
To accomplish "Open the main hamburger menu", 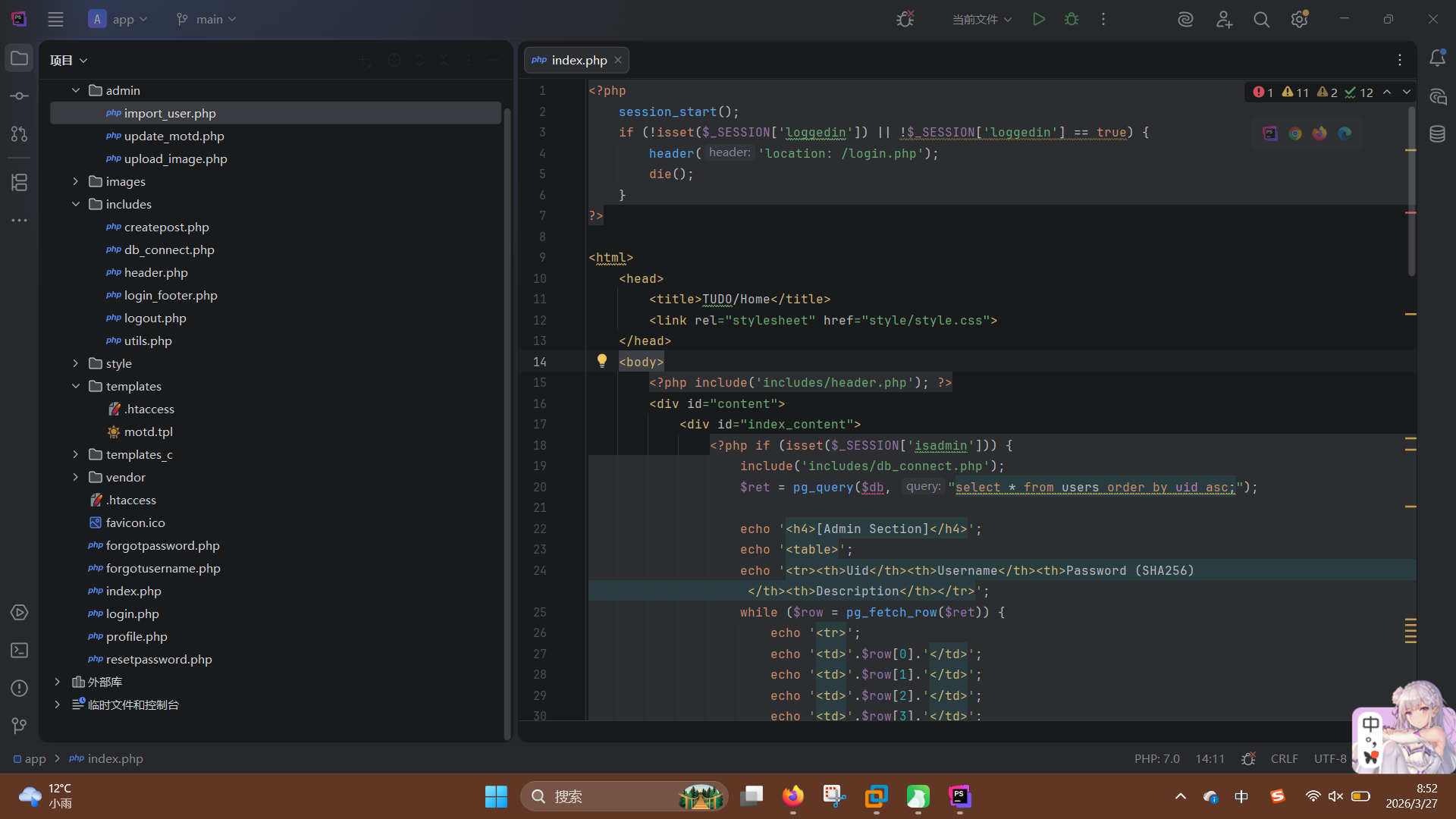I will click(x=55, y=20).
